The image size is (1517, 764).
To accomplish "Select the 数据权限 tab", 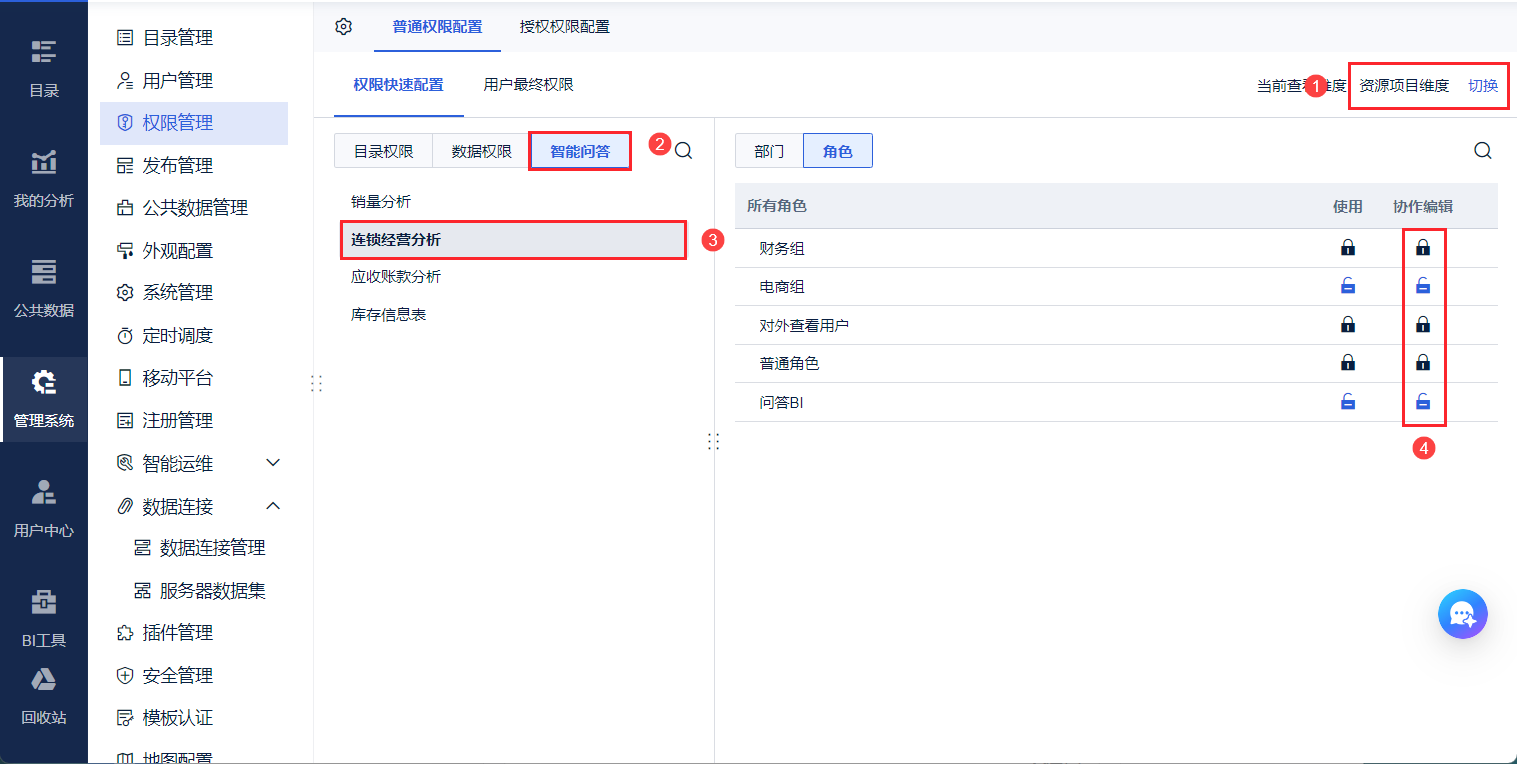I will (481, 151).
